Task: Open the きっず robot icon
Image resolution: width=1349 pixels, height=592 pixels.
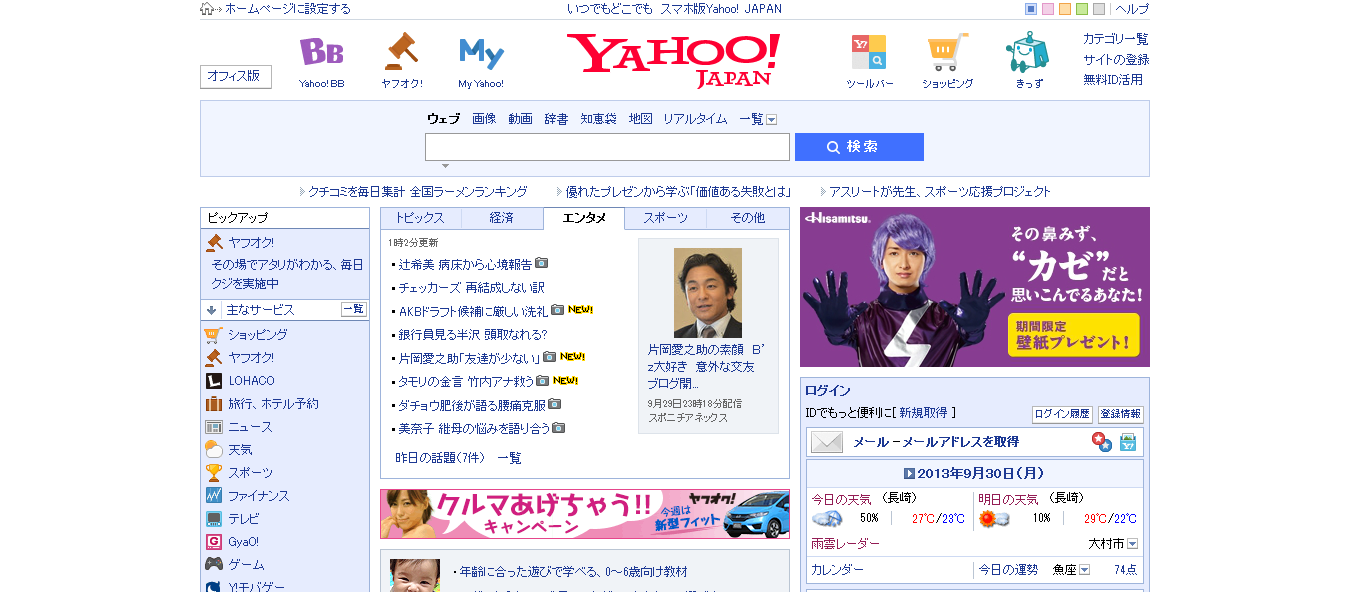Action: 1027,52
